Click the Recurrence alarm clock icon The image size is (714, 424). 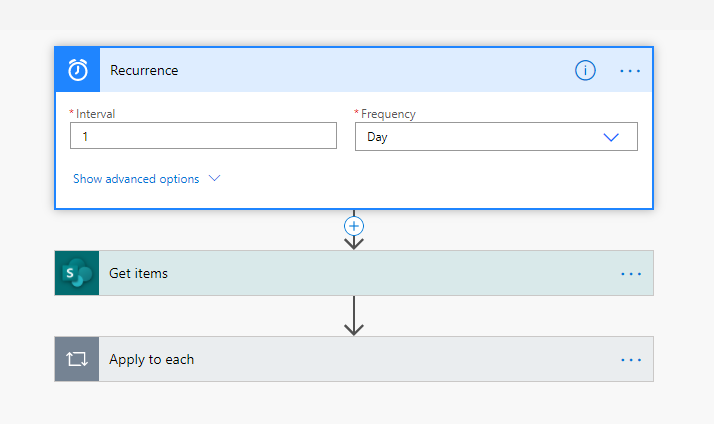[x=78, y=70]
